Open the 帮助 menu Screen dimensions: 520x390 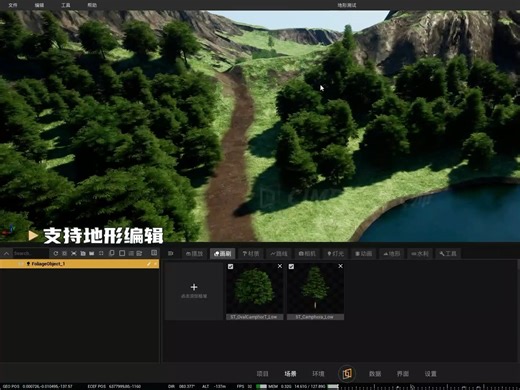[92, 5]
